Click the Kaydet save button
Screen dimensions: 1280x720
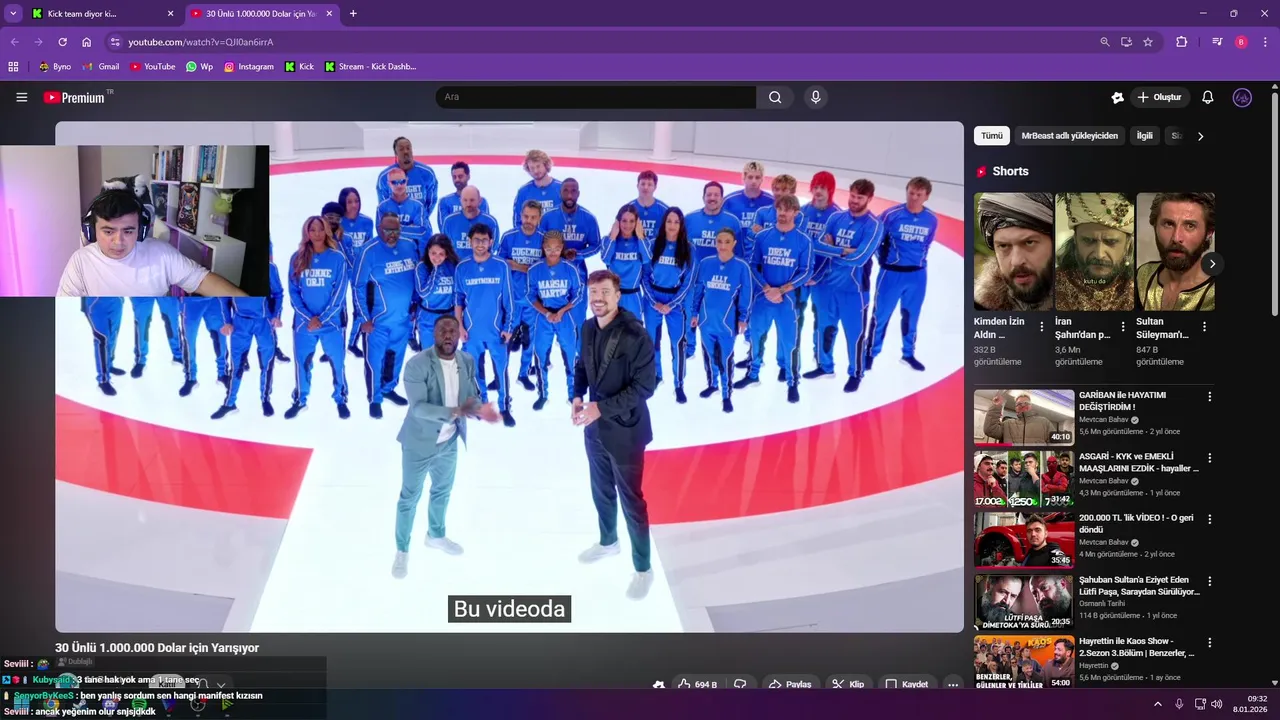[x=907, y=684]
